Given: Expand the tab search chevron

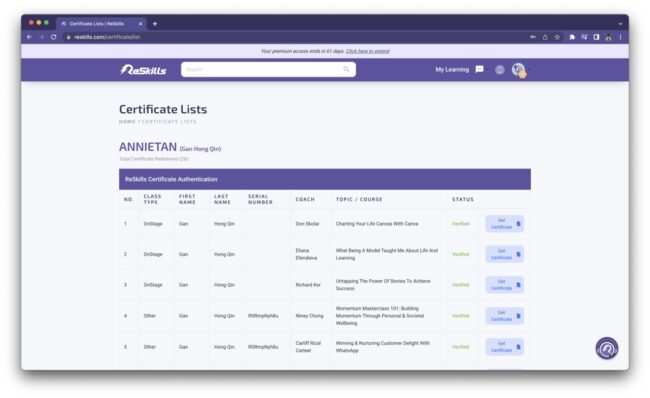Looking at the screenshot, I should point(620,24).
